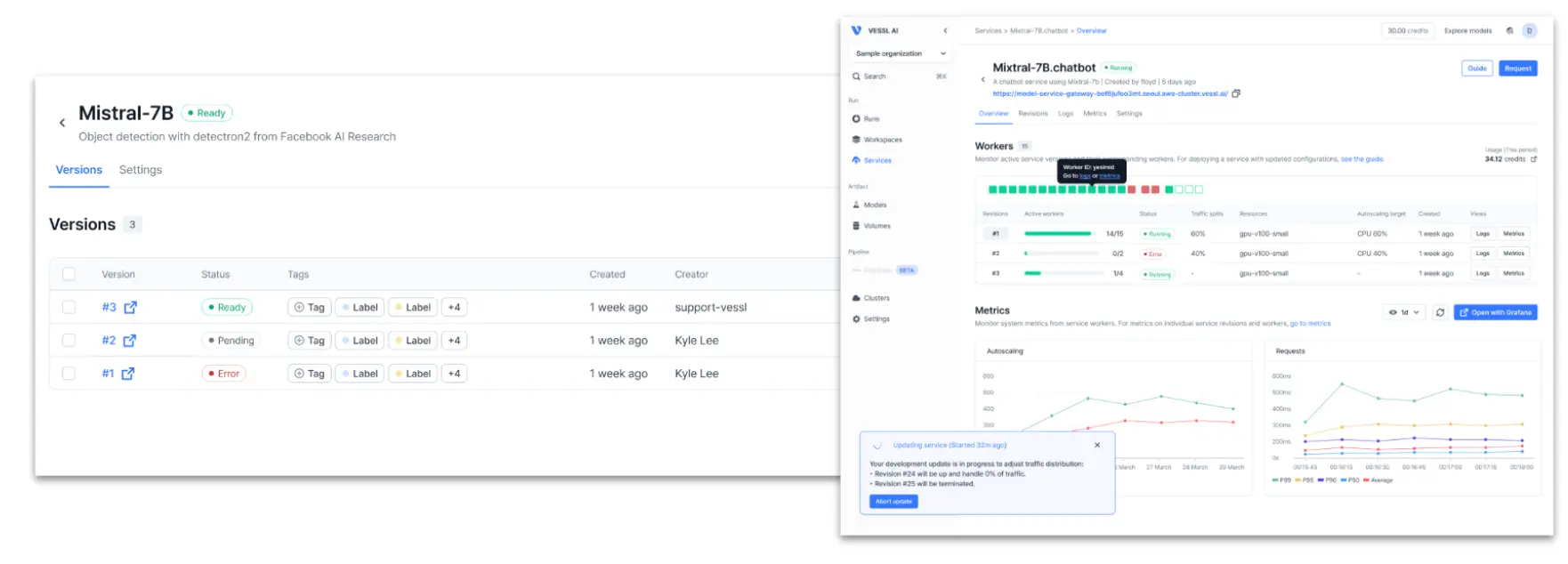1568x564 pixels.
Task: Select all versions with header checkbox
Action: point(69,274)
